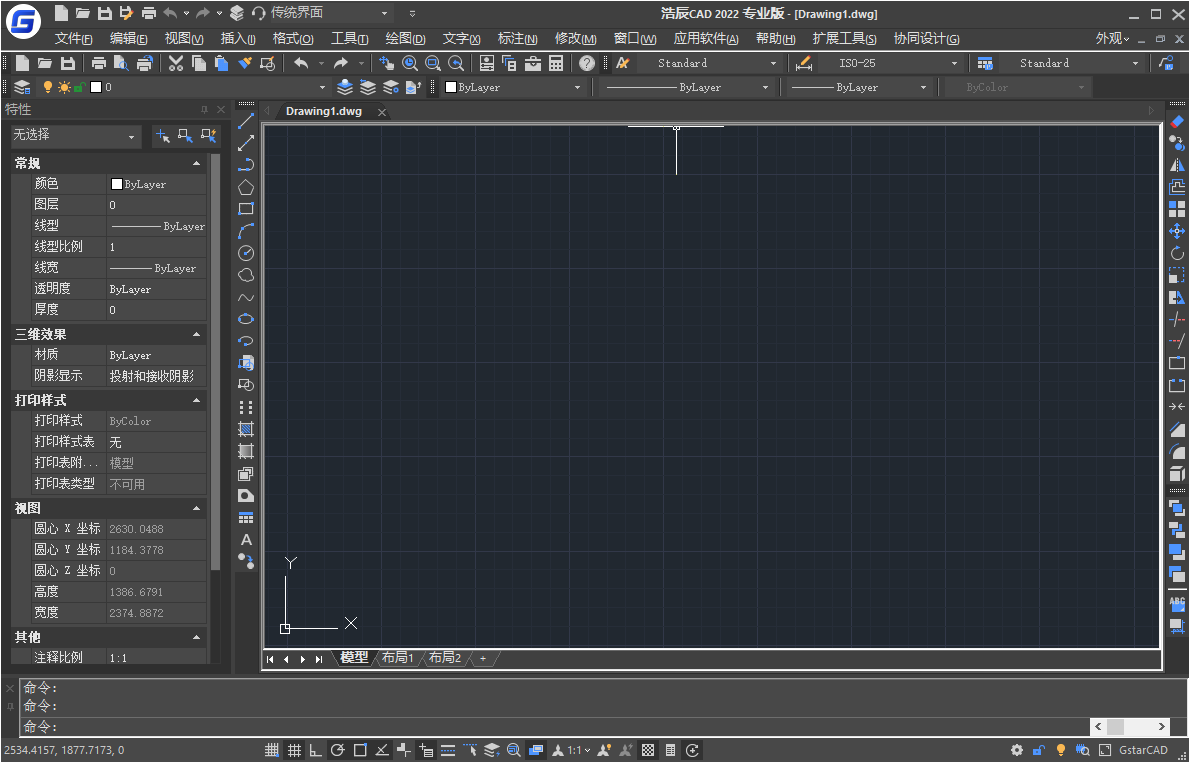
Task: Select the Line drawing tool
Action: click(x=246, y=121)
